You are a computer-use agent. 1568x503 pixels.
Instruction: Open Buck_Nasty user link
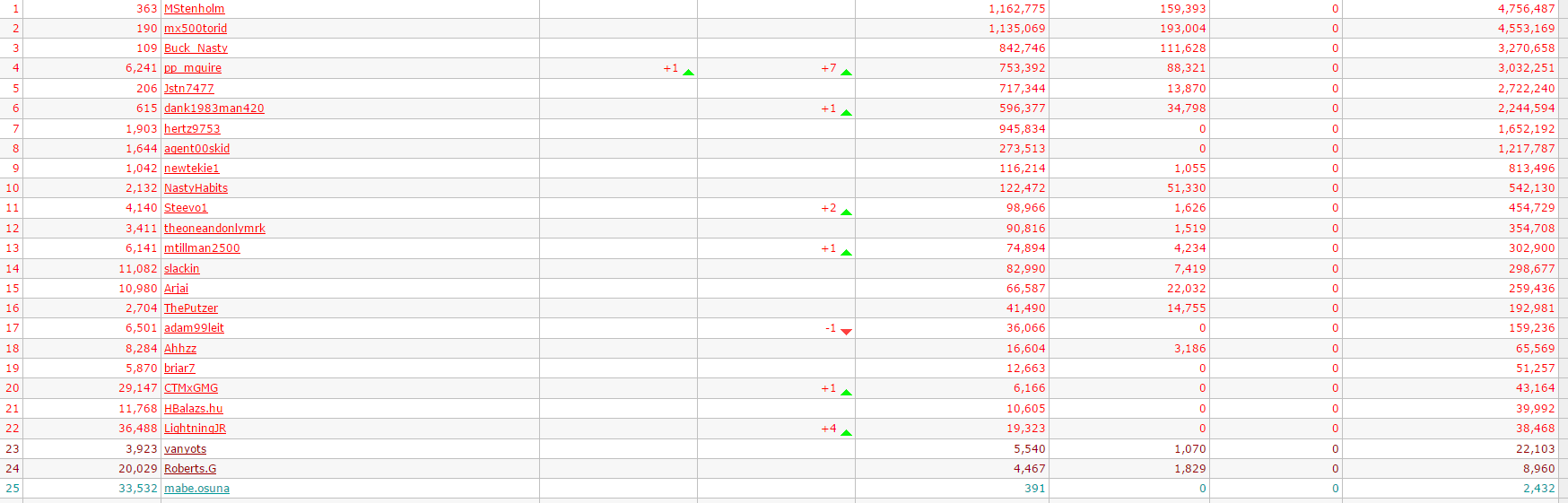196,48
